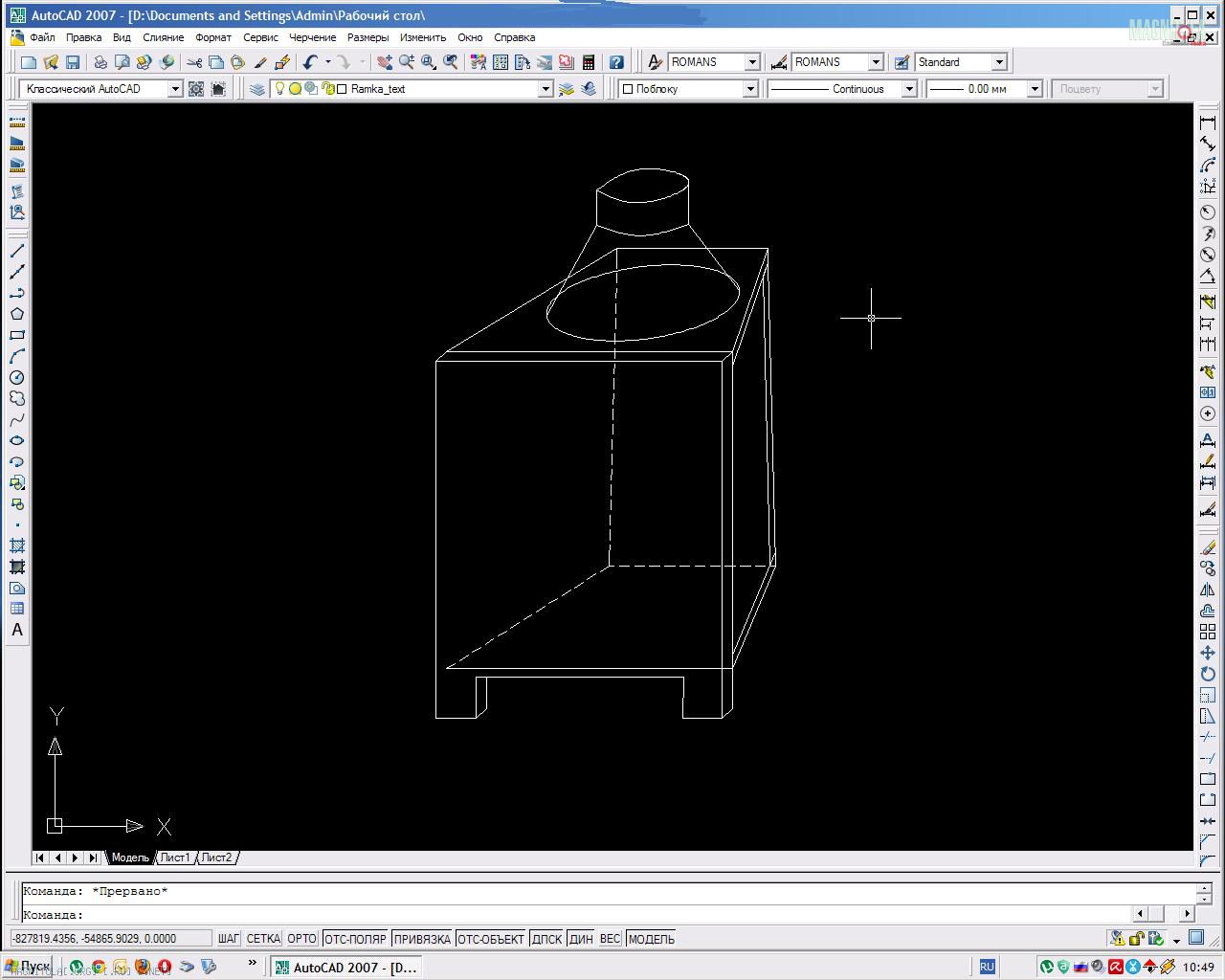Open the Правка menu
This screenshot has height=980, width=1225.
tap(84, 37)
